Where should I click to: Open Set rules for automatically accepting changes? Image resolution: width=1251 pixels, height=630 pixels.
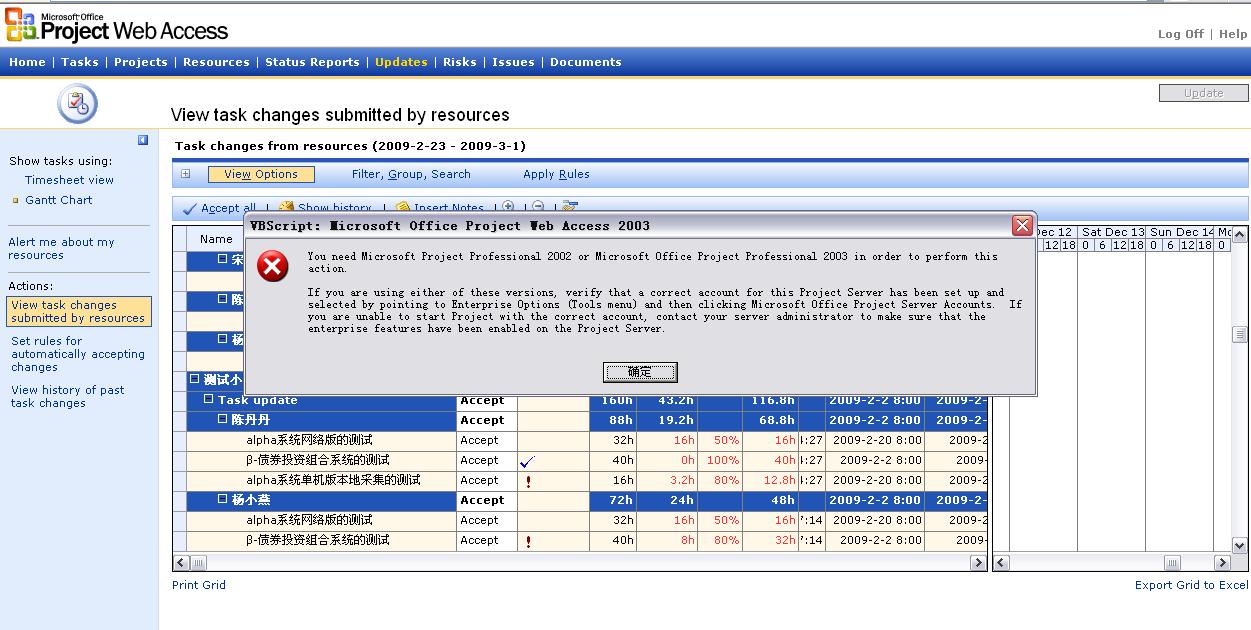[x=78, y=354]
